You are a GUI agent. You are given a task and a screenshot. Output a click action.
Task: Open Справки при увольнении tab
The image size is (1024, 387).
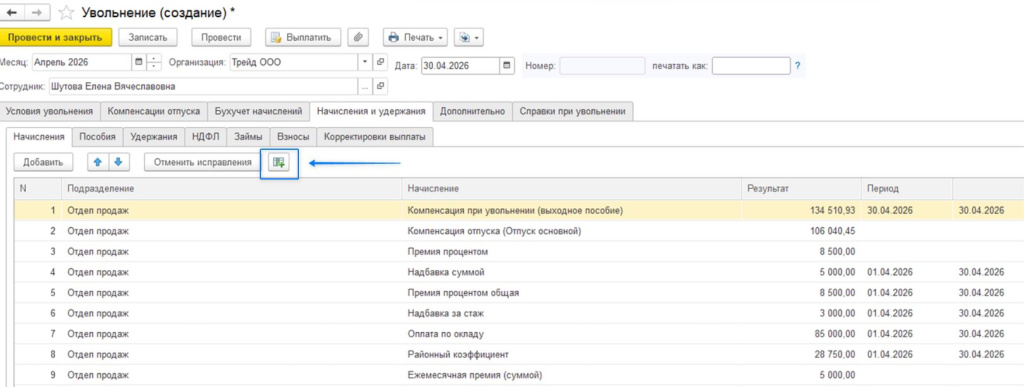coord(573,112)
